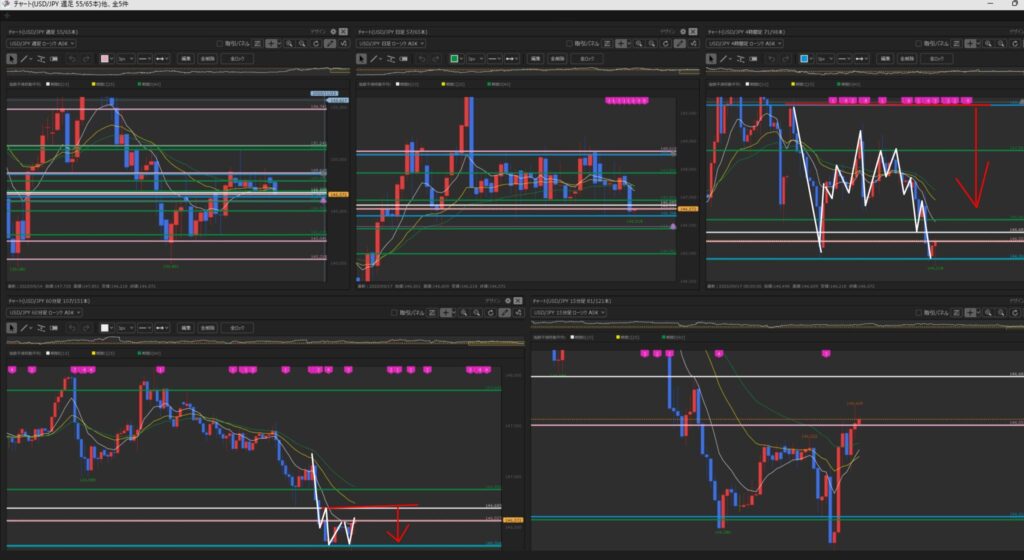Viewport: 1024px width, 560px height.
Task: Check 取引パネル box in daily chart
Action: (568, 44)
